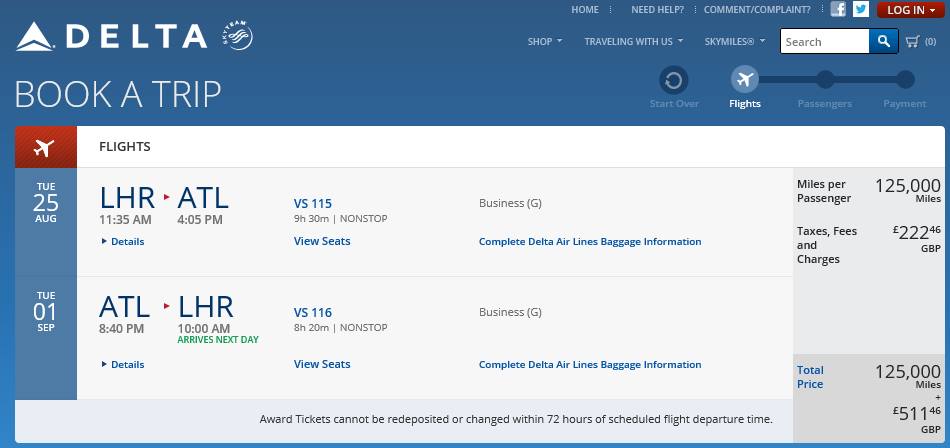Open the Need Help? menu link

[657, 10]
